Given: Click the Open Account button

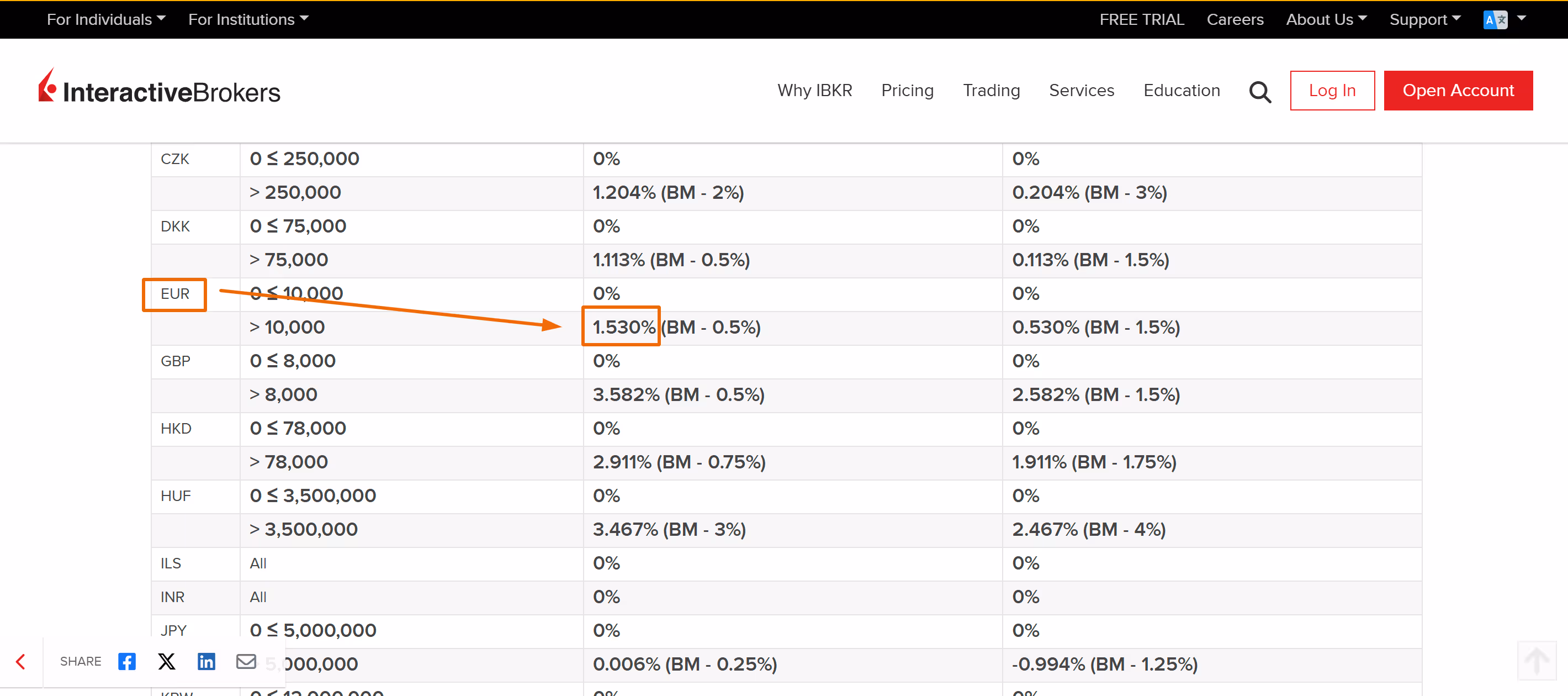Looking at the screenshot, I should (1458, 90).
